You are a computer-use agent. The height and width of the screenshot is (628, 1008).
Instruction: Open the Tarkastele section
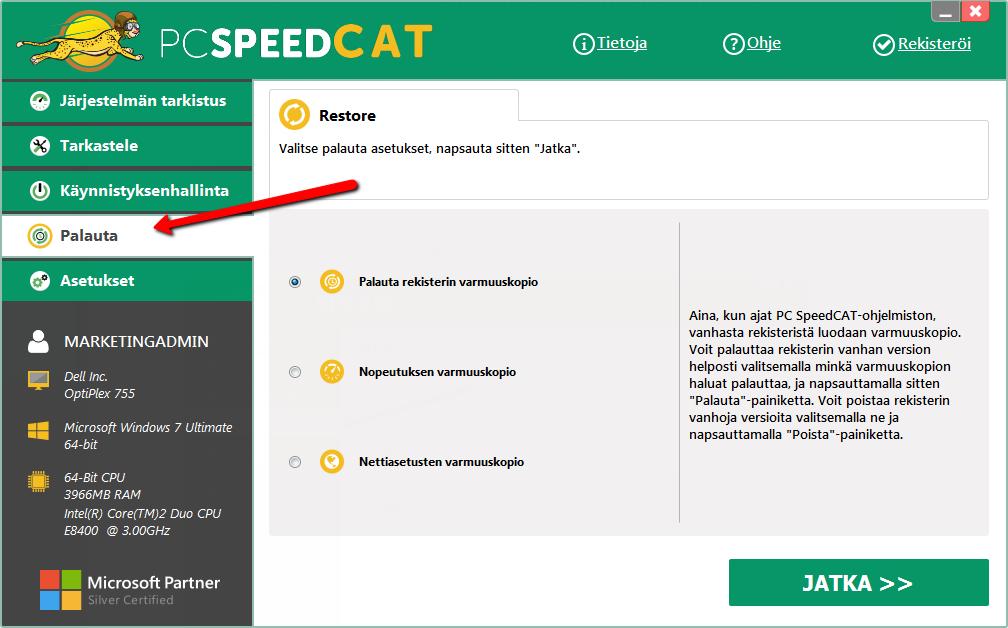pyautogui.click(x=127, y=146)
